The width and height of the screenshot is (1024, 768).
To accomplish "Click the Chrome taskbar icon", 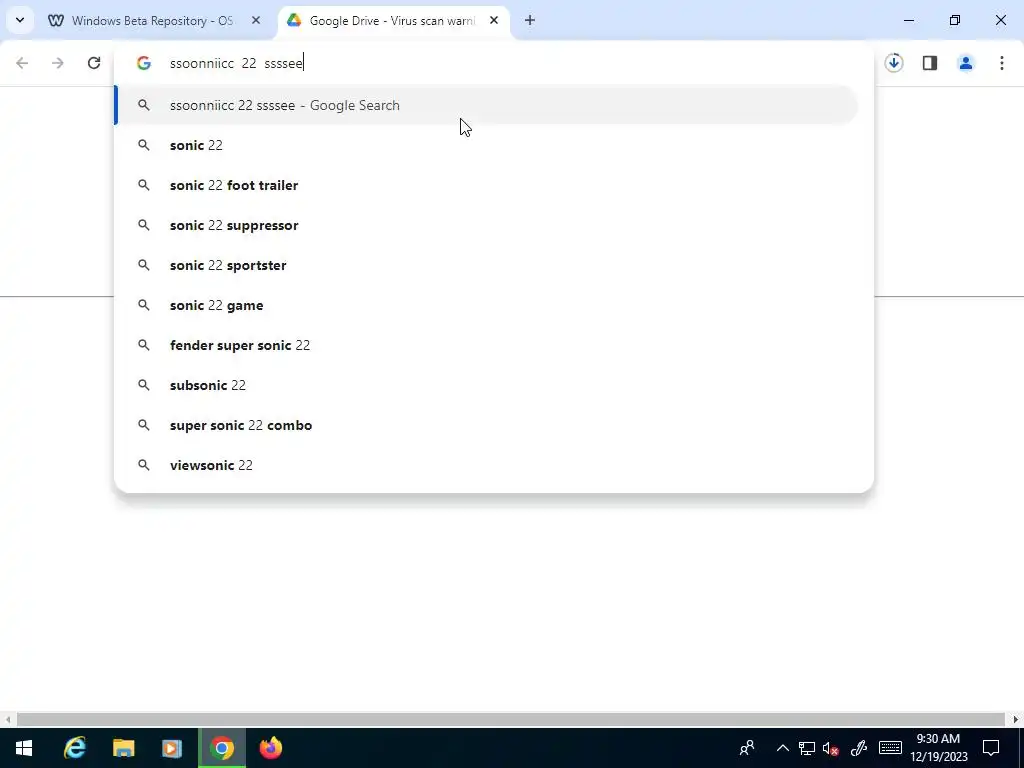I will [x=222, y=748].
